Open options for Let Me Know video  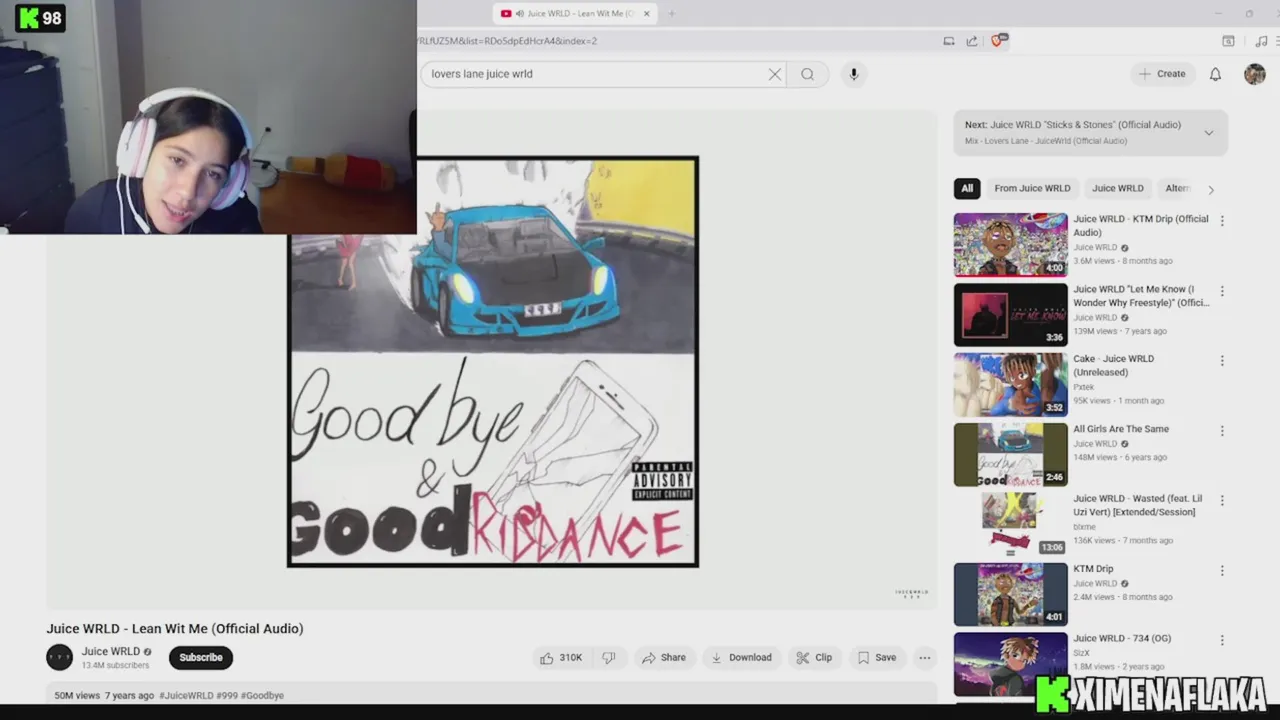point(1221,291)
